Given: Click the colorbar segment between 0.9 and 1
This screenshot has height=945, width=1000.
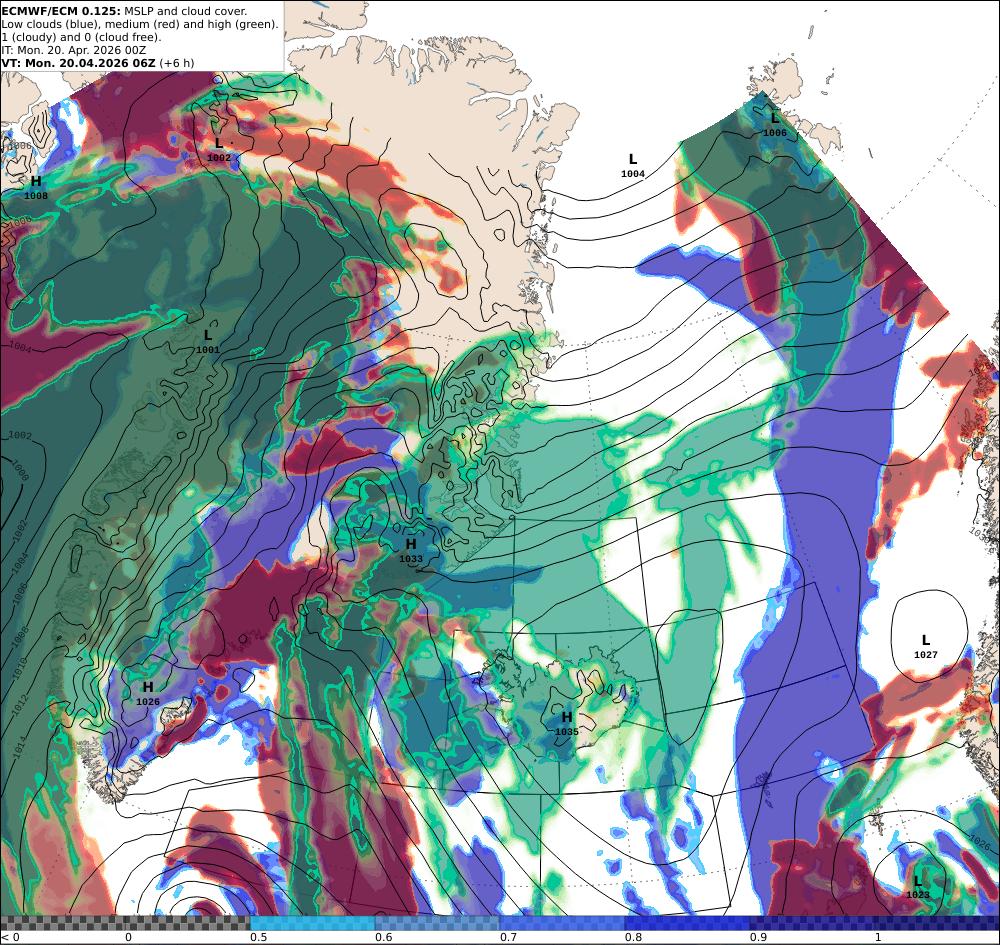Looking at the screenshot, I should [812, 923].
